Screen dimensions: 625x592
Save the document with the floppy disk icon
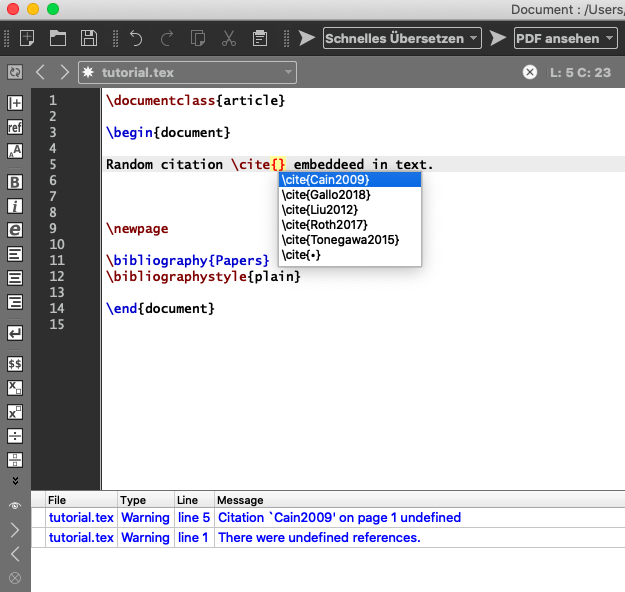(x=88, y=38)
